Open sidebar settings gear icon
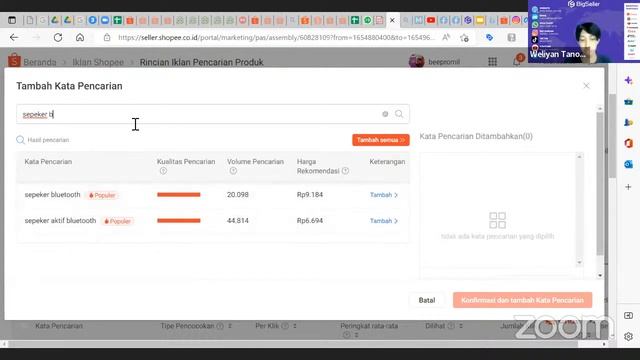This screenshot has width=640, height=360. [x=629, y=336]
